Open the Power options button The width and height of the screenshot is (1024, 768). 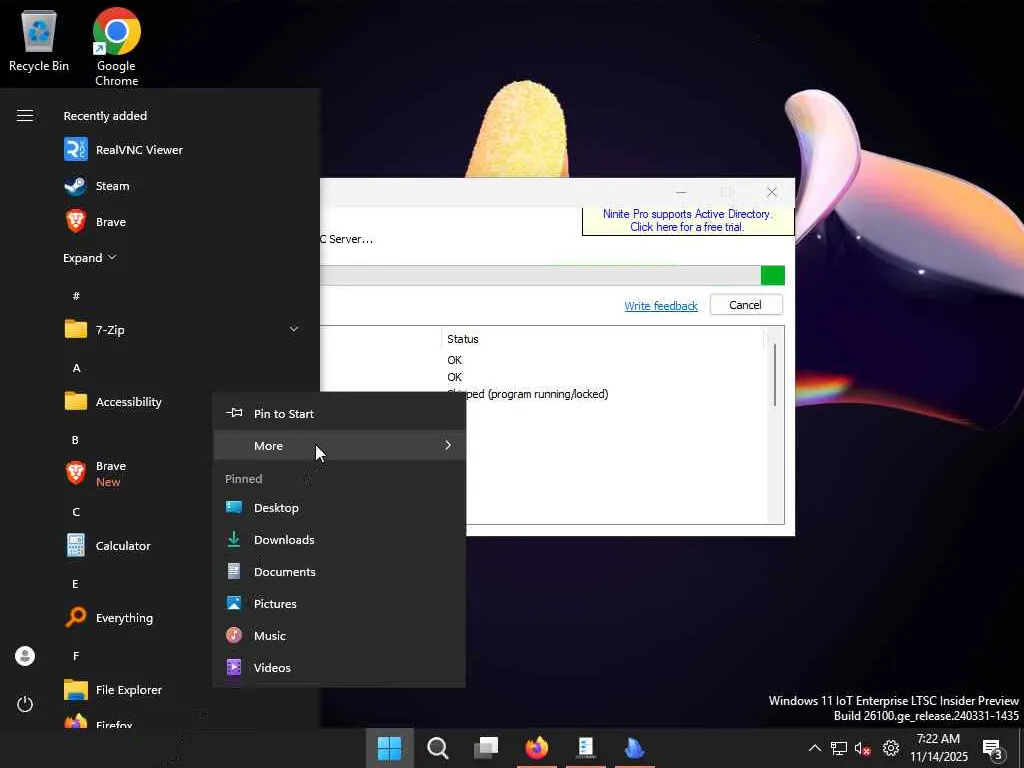tap(25, 704)
